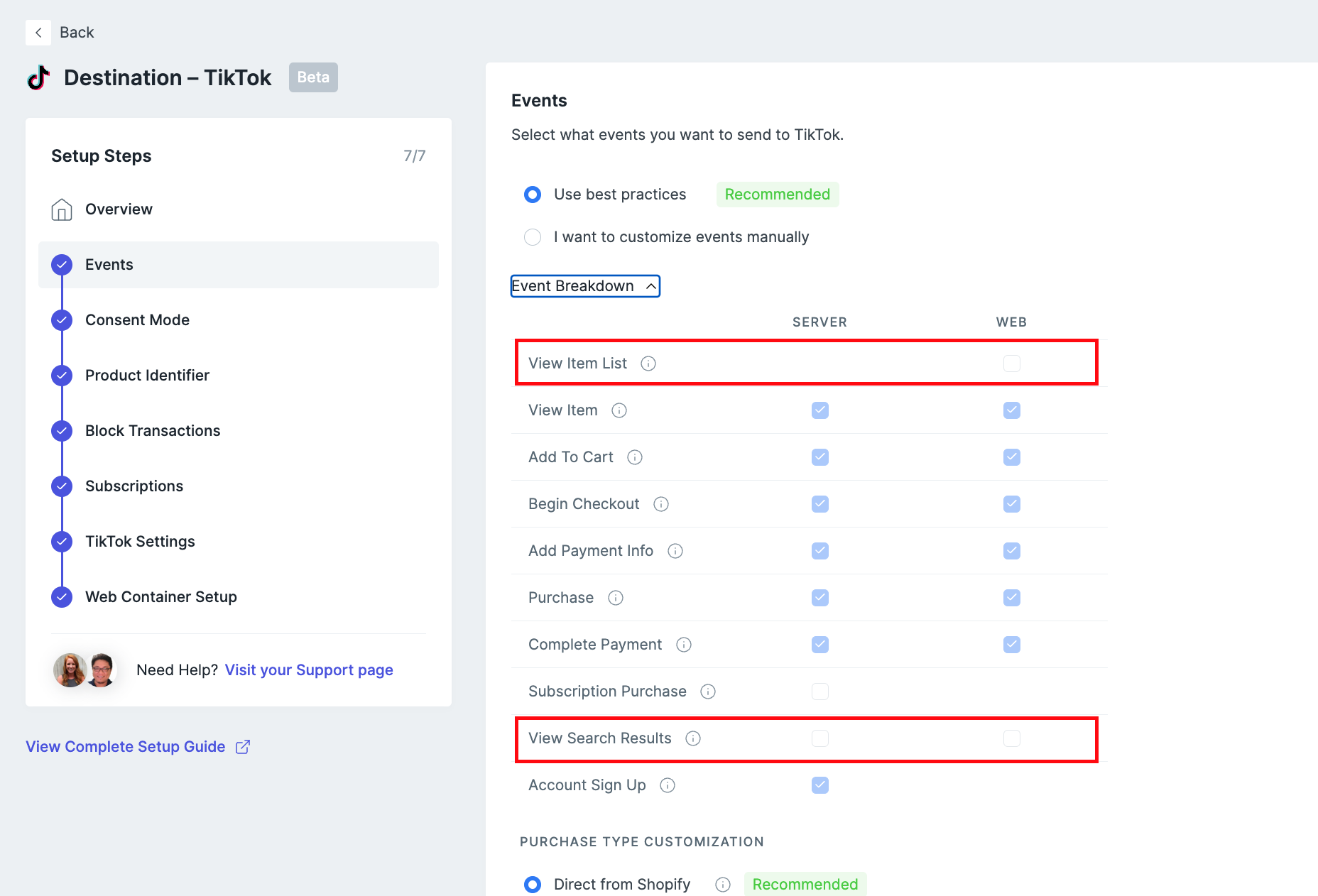The image size is (1318, 896).
Task: Open the Block Transactions setup step
Action: point(239,431)
